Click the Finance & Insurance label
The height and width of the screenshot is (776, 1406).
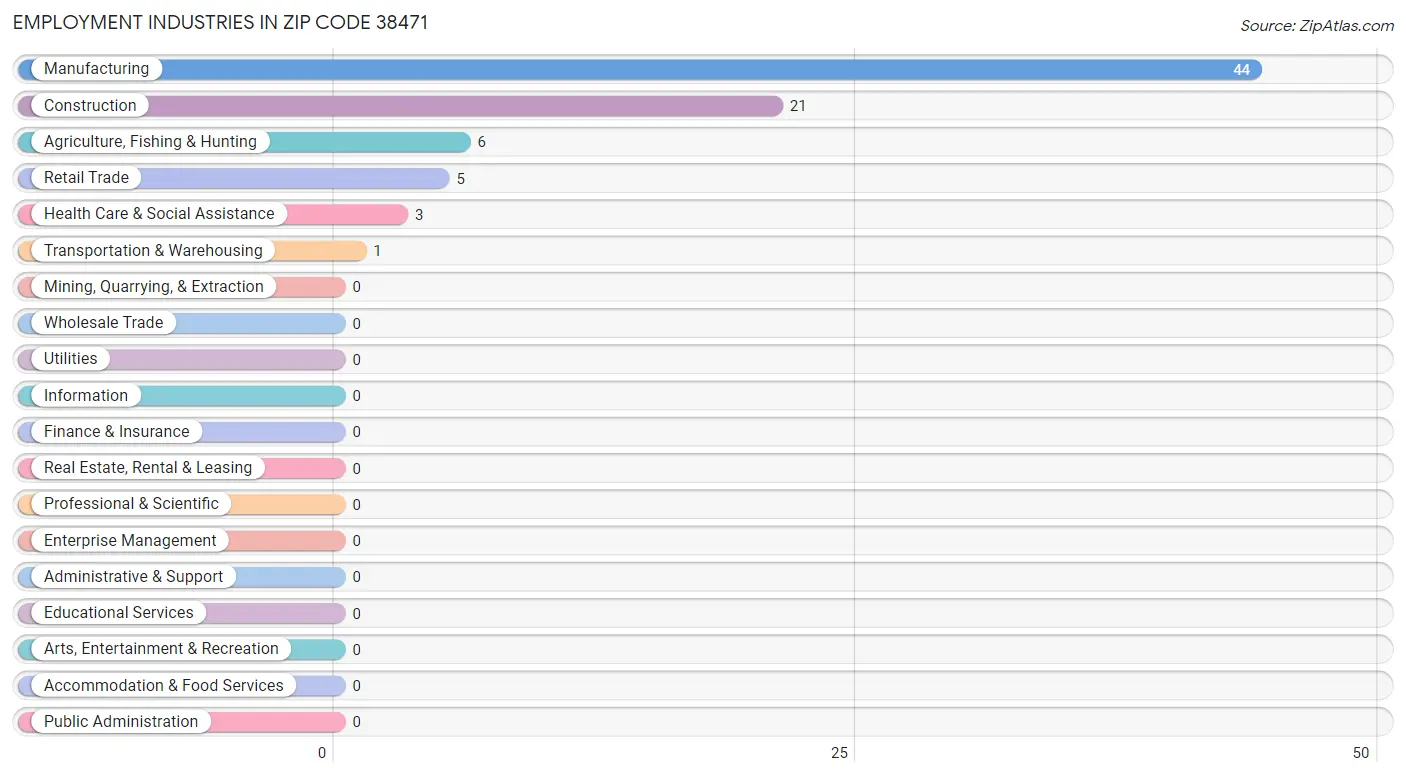click(x=116, y=432)
